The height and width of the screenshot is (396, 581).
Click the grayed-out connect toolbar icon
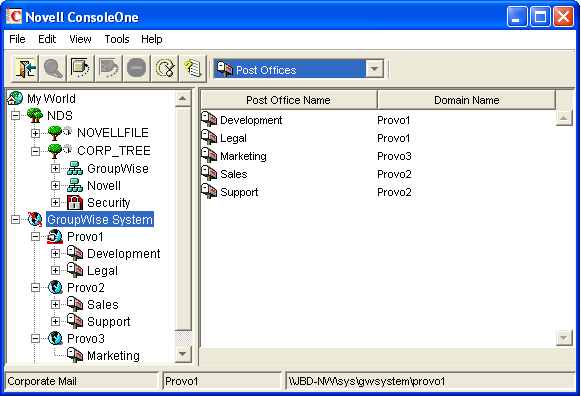(109, 69)
